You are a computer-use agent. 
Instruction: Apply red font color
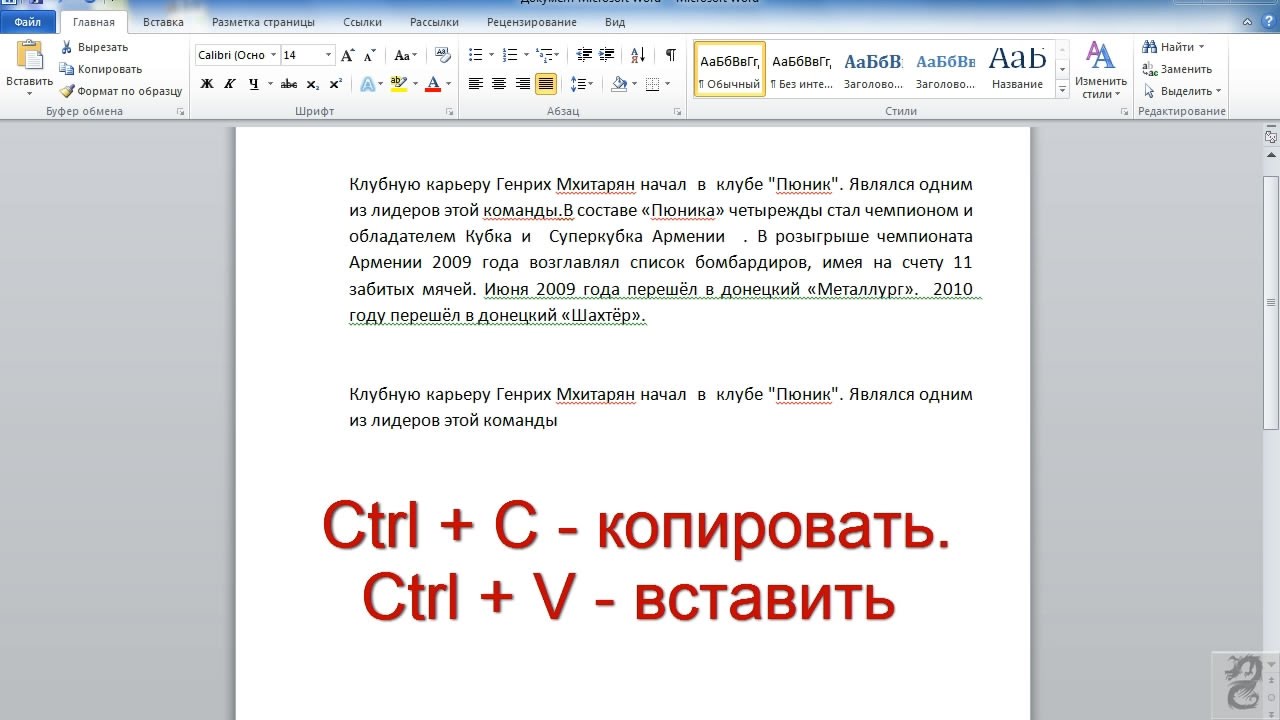pyautogui.click(x=432, y=84)
